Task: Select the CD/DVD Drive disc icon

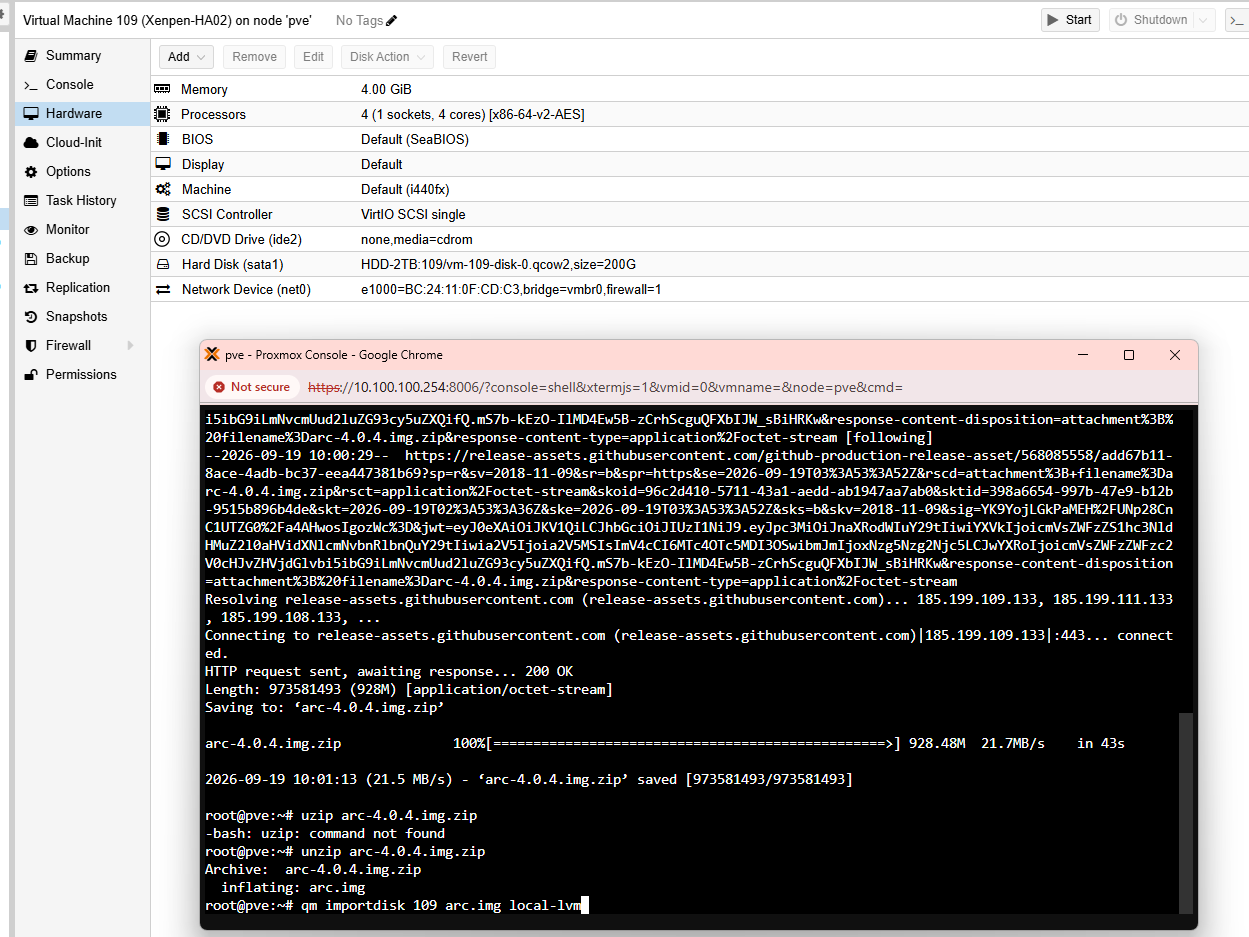Action: click(x=163, y=239)
